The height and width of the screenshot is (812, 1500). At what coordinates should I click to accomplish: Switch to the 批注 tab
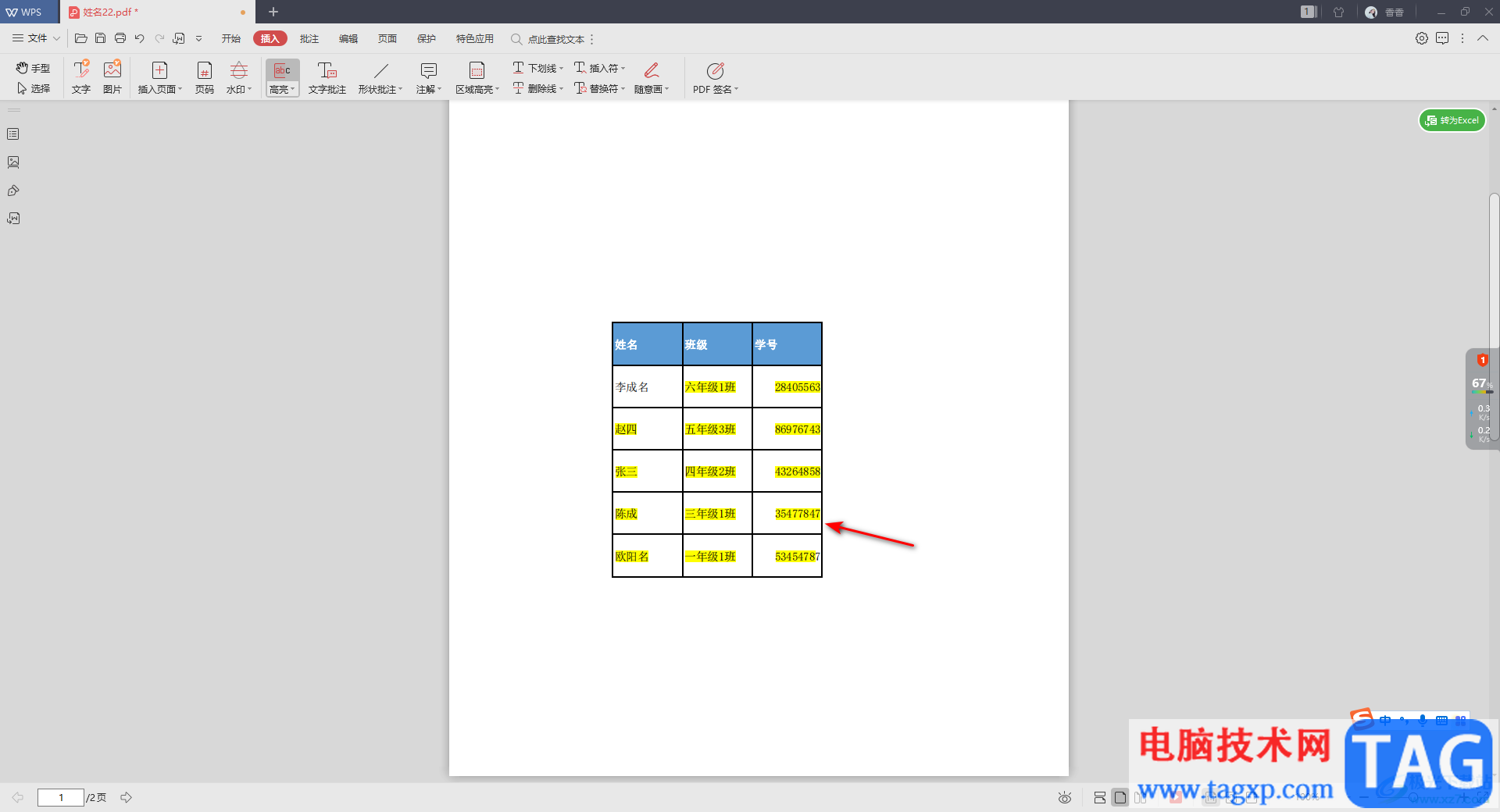pyautogui.click(x=309, y=38)
